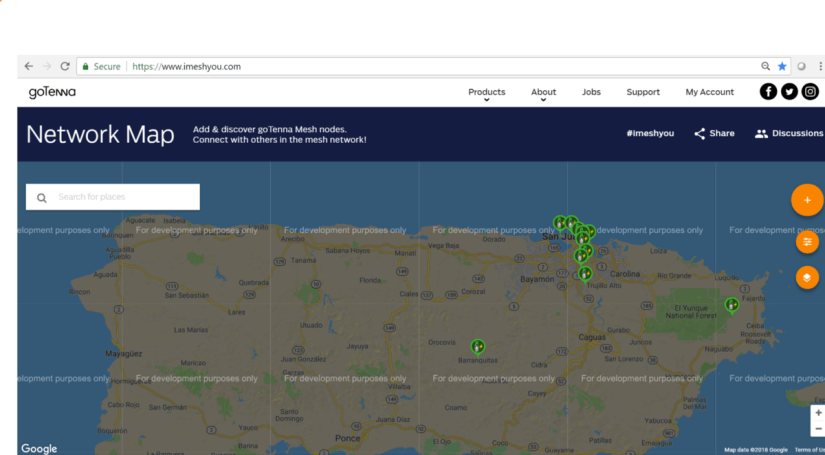The image size is (825, 455).
Task: Open goTenna's Twitter page icon
Action: click(789, 92)
